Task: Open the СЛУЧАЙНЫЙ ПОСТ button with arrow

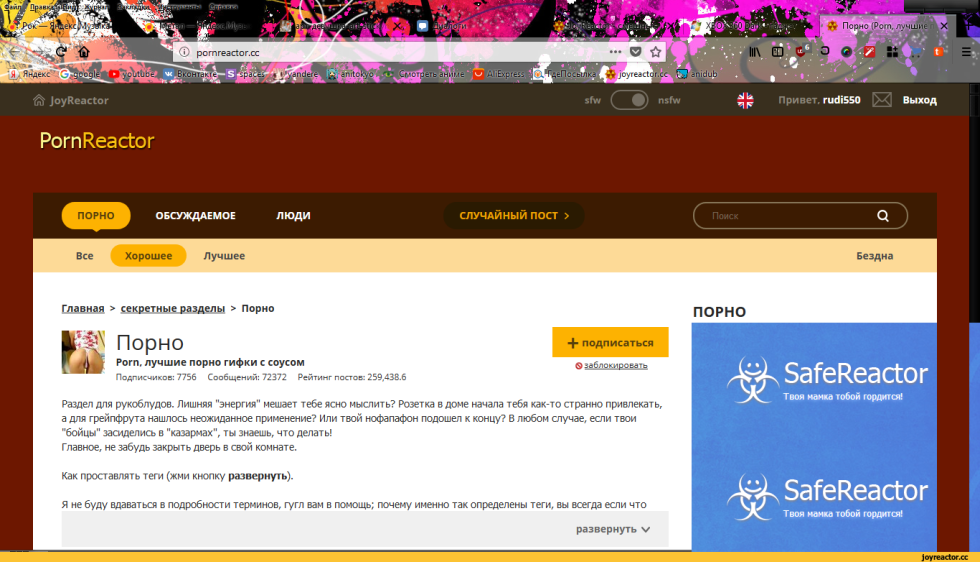Action: [514, 215]
